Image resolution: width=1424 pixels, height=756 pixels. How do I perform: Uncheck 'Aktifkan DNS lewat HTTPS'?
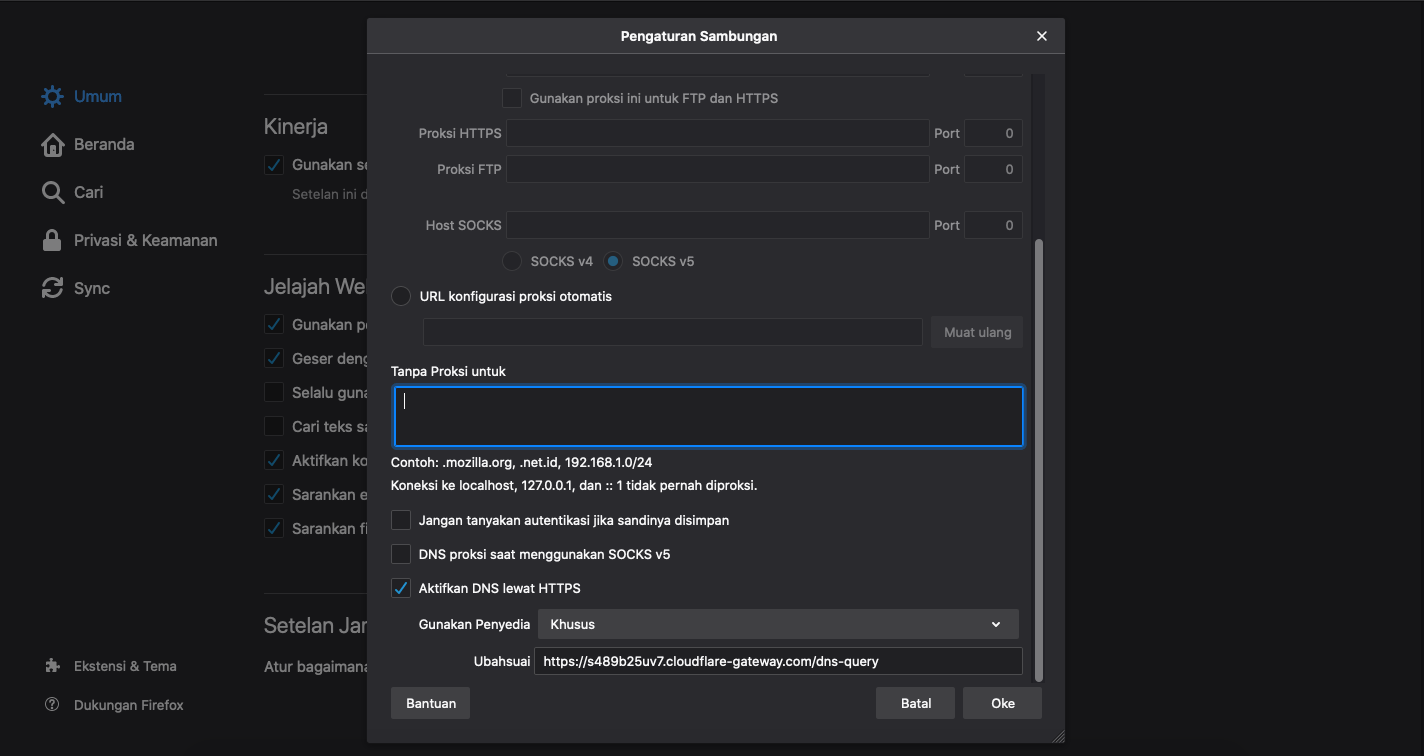tap(401, 589)
